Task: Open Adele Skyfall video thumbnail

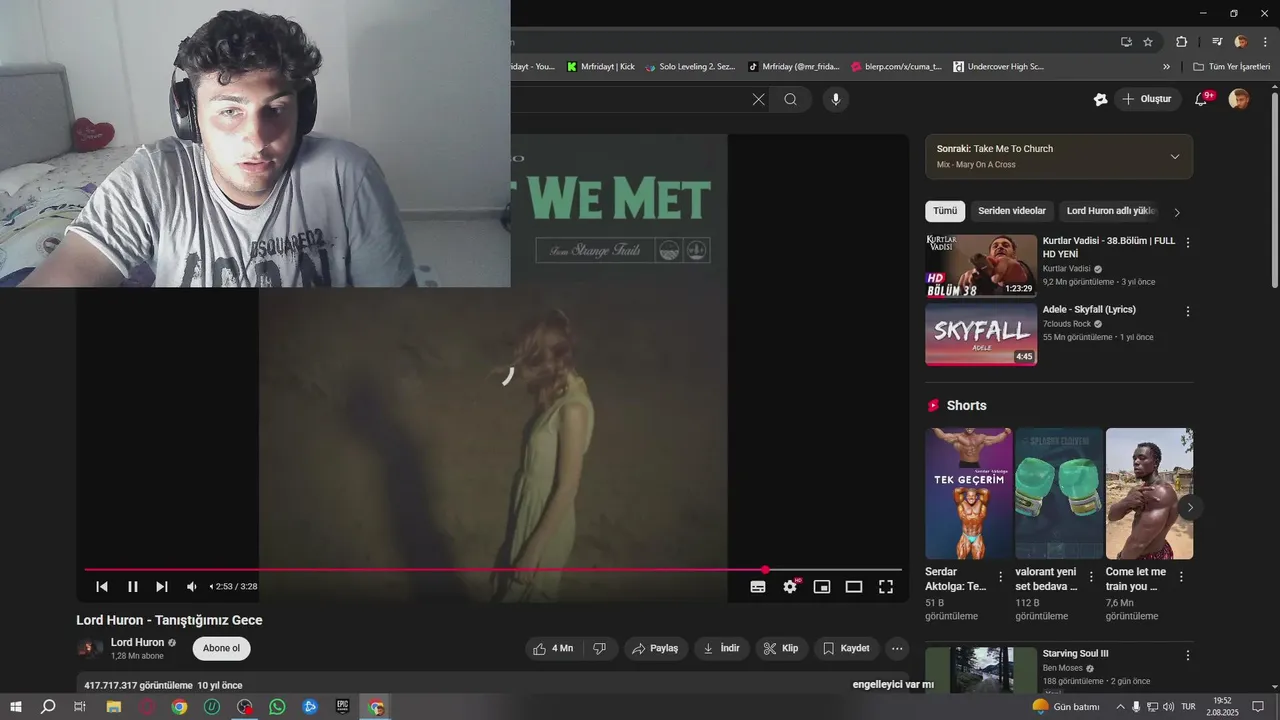Action: coord(981,334)
